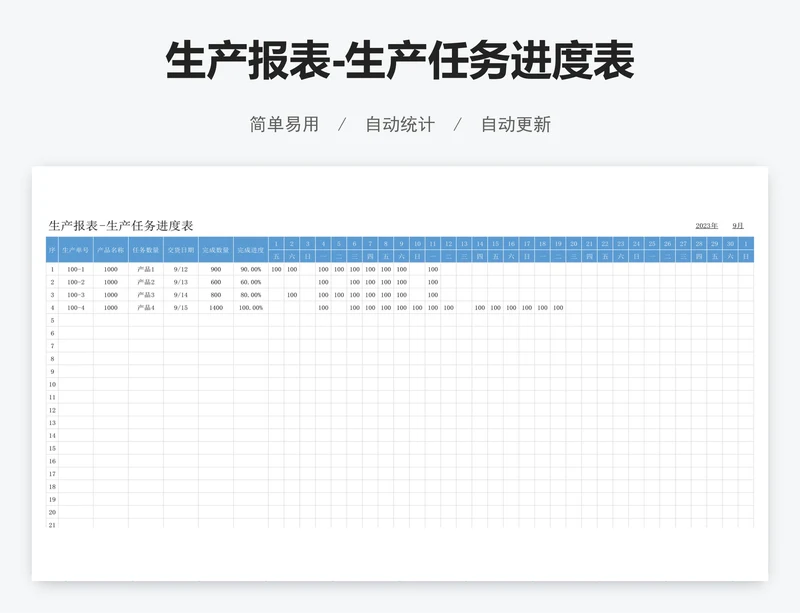Select delivery date cell 9/14

coord(181,295)
